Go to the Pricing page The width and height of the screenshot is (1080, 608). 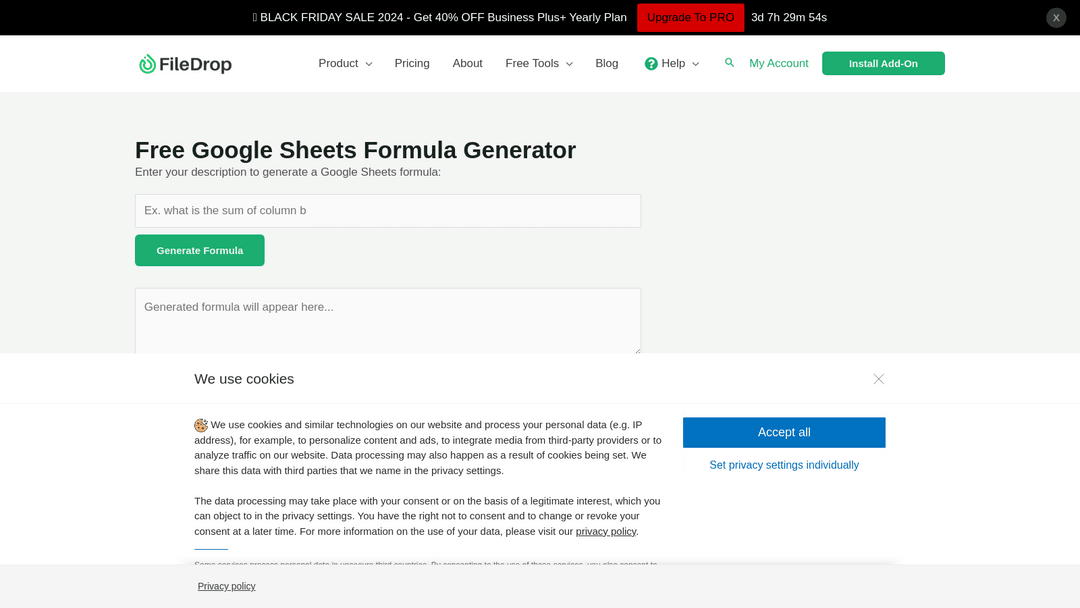[412, 64]
